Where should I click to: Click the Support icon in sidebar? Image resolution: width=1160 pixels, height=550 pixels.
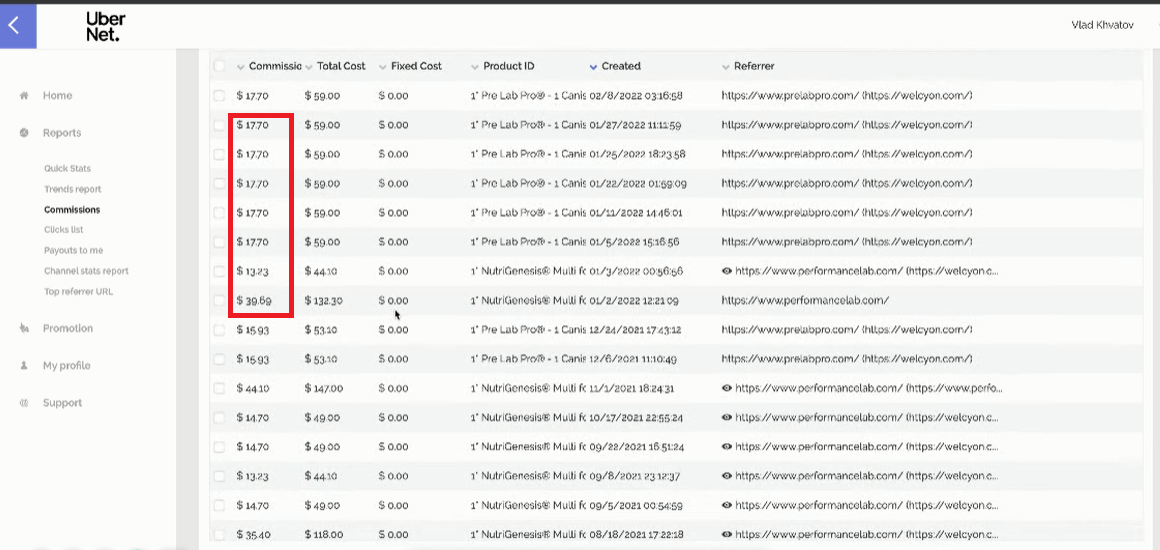click(24, 403)
